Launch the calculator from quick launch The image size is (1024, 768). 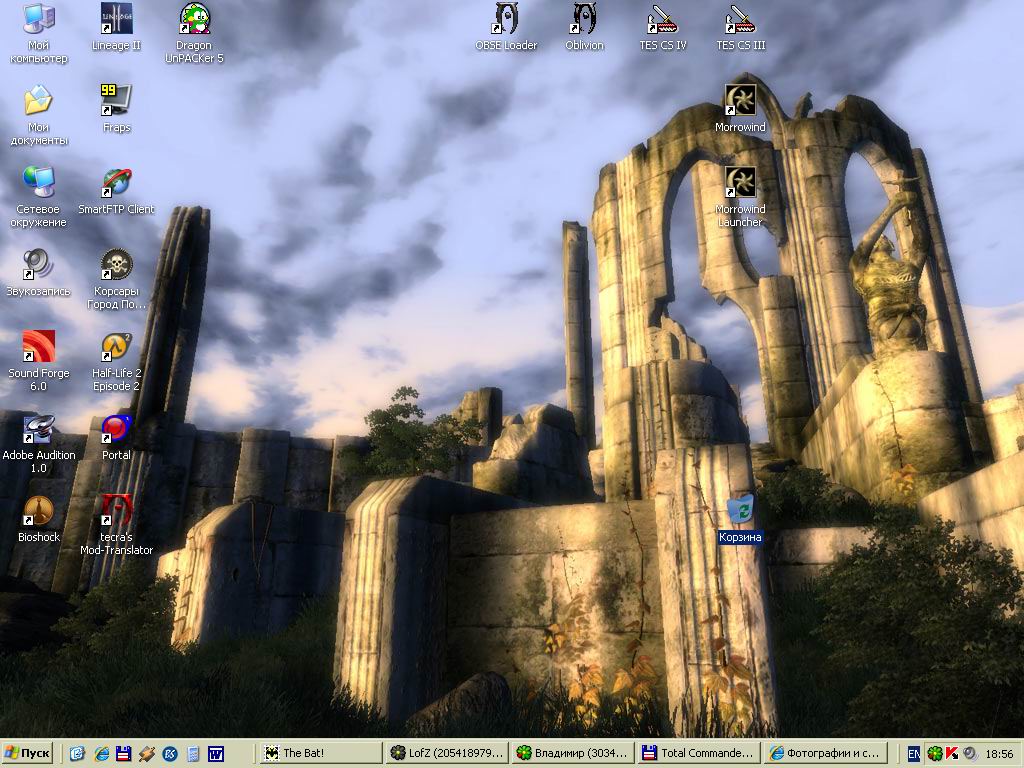tap(193, 754)
